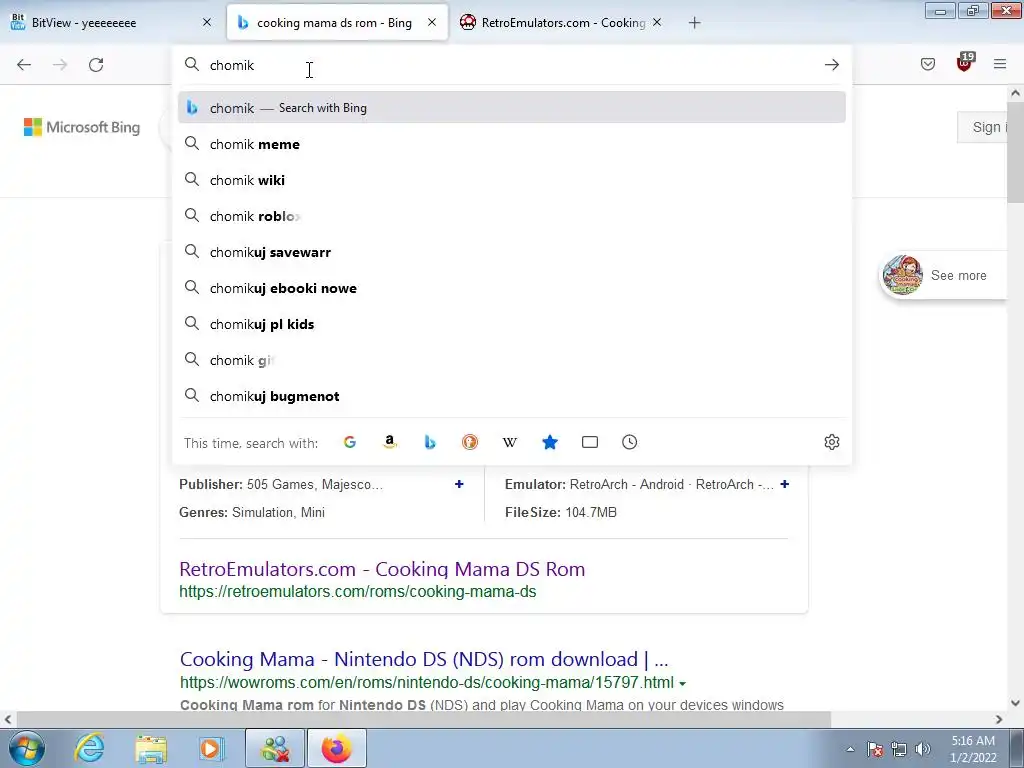Open RetroEmulators.com - Cooking Mama DS Rom link
This screenshot has width=1024, height=768.
382,569
